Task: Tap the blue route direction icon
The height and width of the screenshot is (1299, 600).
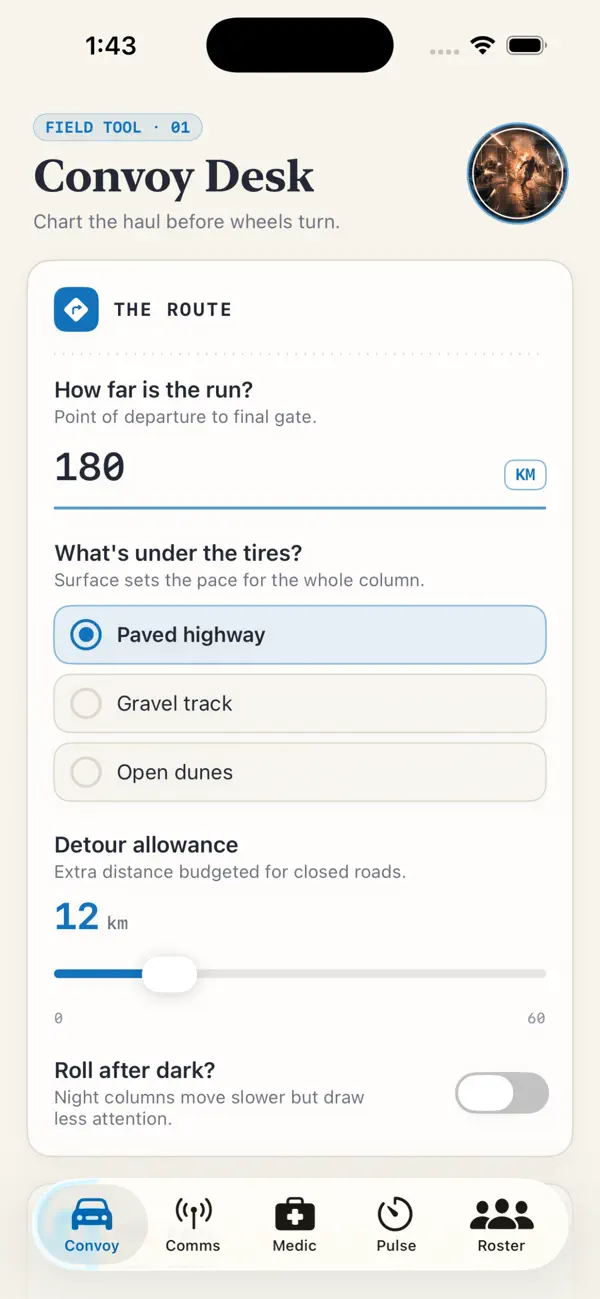Action: click(x=76, y=309)
